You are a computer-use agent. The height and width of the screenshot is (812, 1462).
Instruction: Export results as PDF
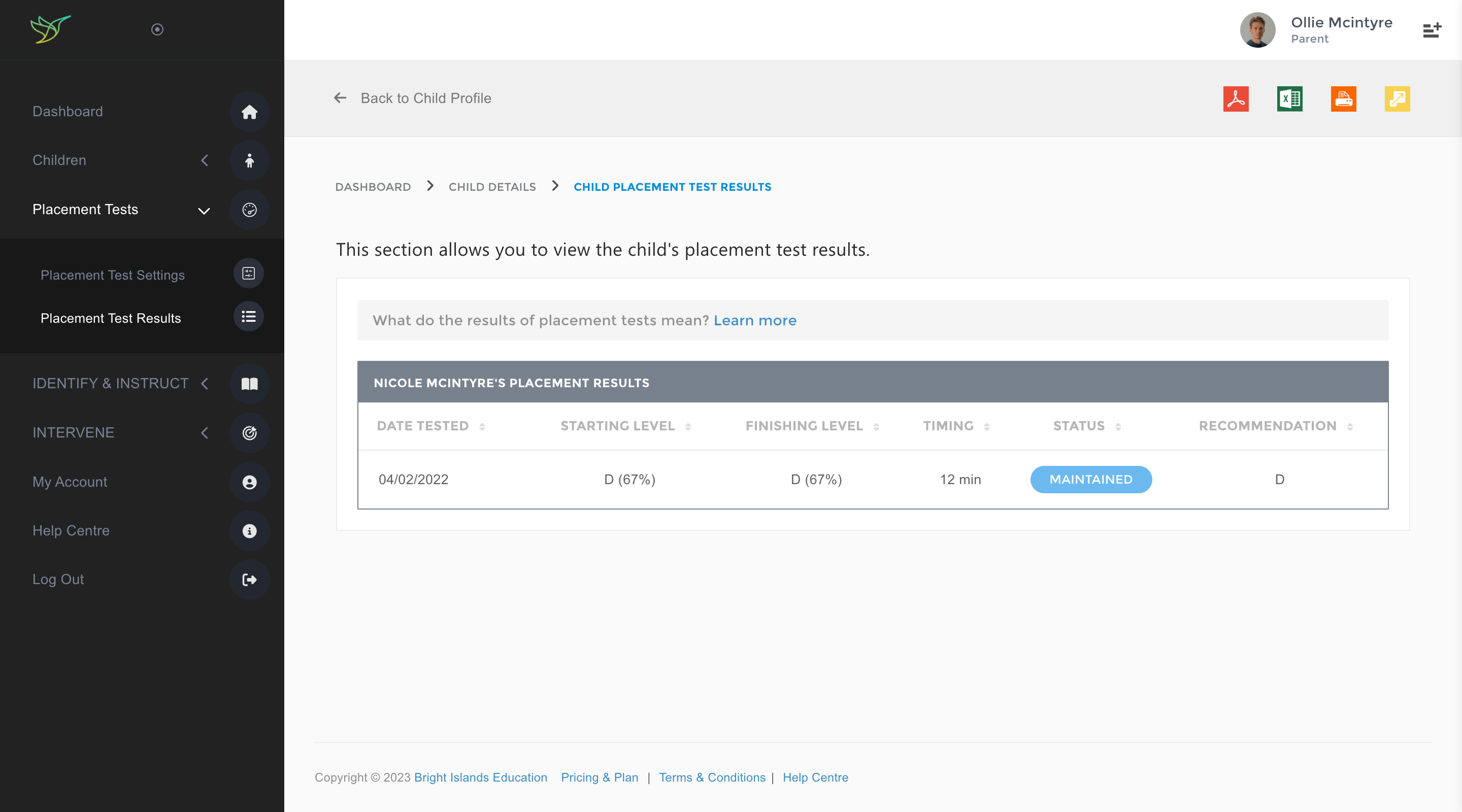pyautogui.click(x=1236, y=99)
